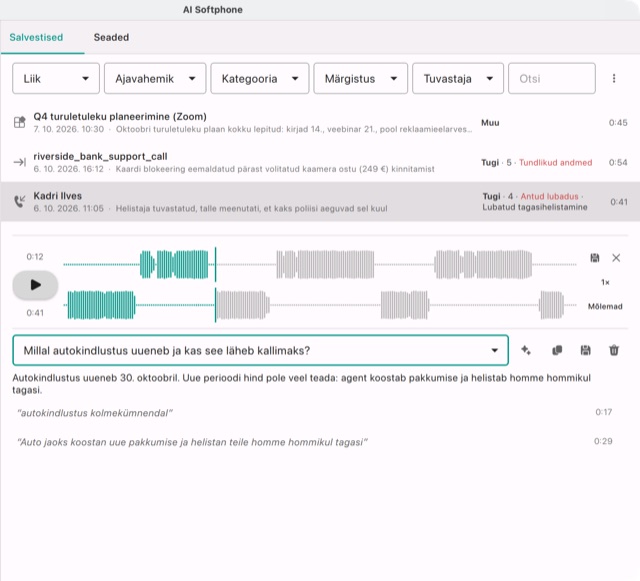
Task: Click the AI sparkle generate icon
Action: (x=526, y=350)
